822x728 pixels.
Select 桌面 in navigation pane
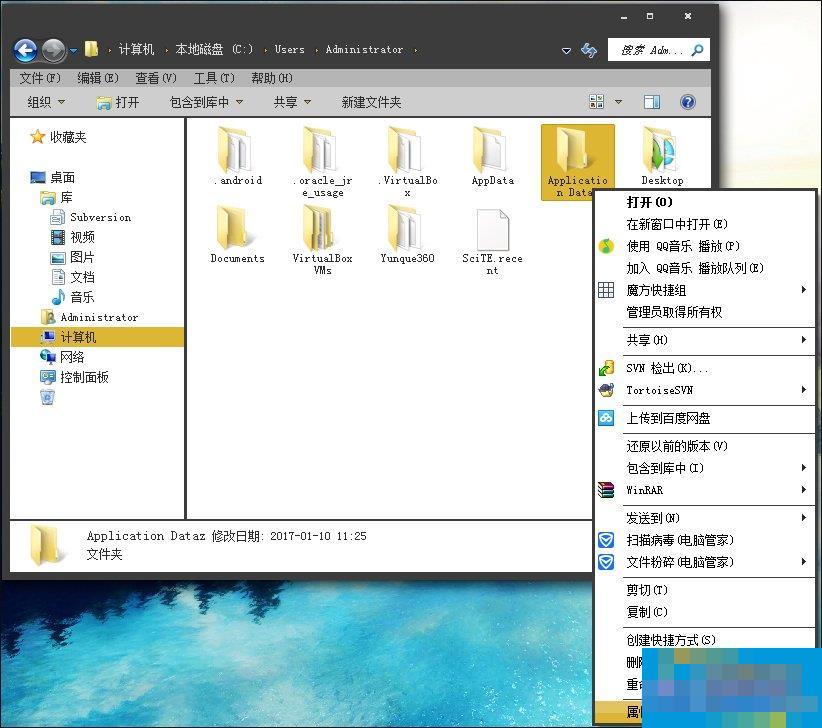(x=52, y=178)
